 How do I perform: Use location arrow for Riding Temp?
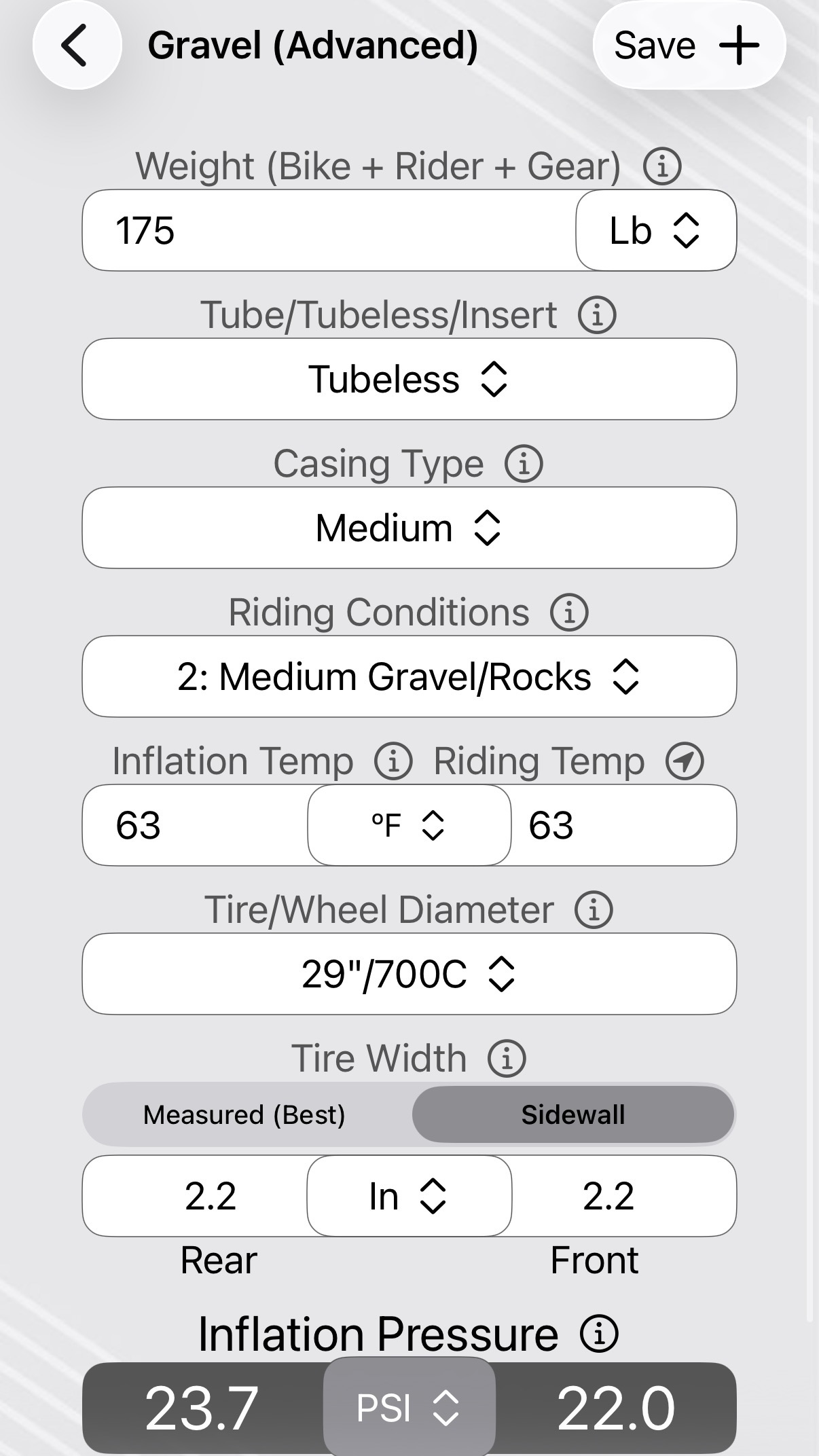[x=685, y=761]
